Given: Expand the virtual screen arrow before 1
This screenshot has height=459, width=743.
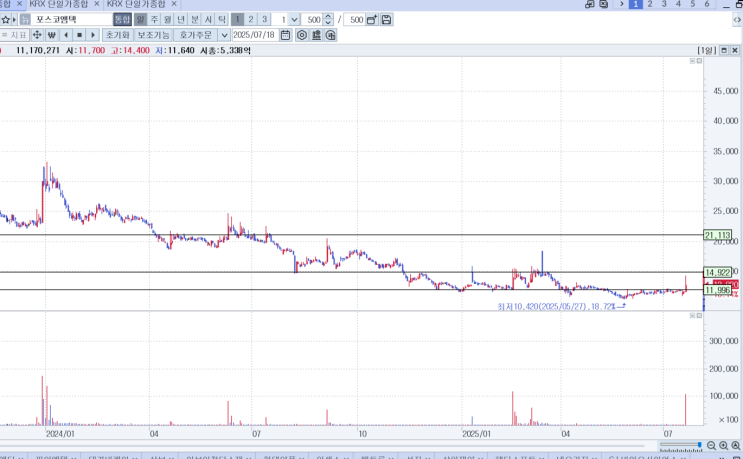Looking at the screenshot, I should point(621,4).
